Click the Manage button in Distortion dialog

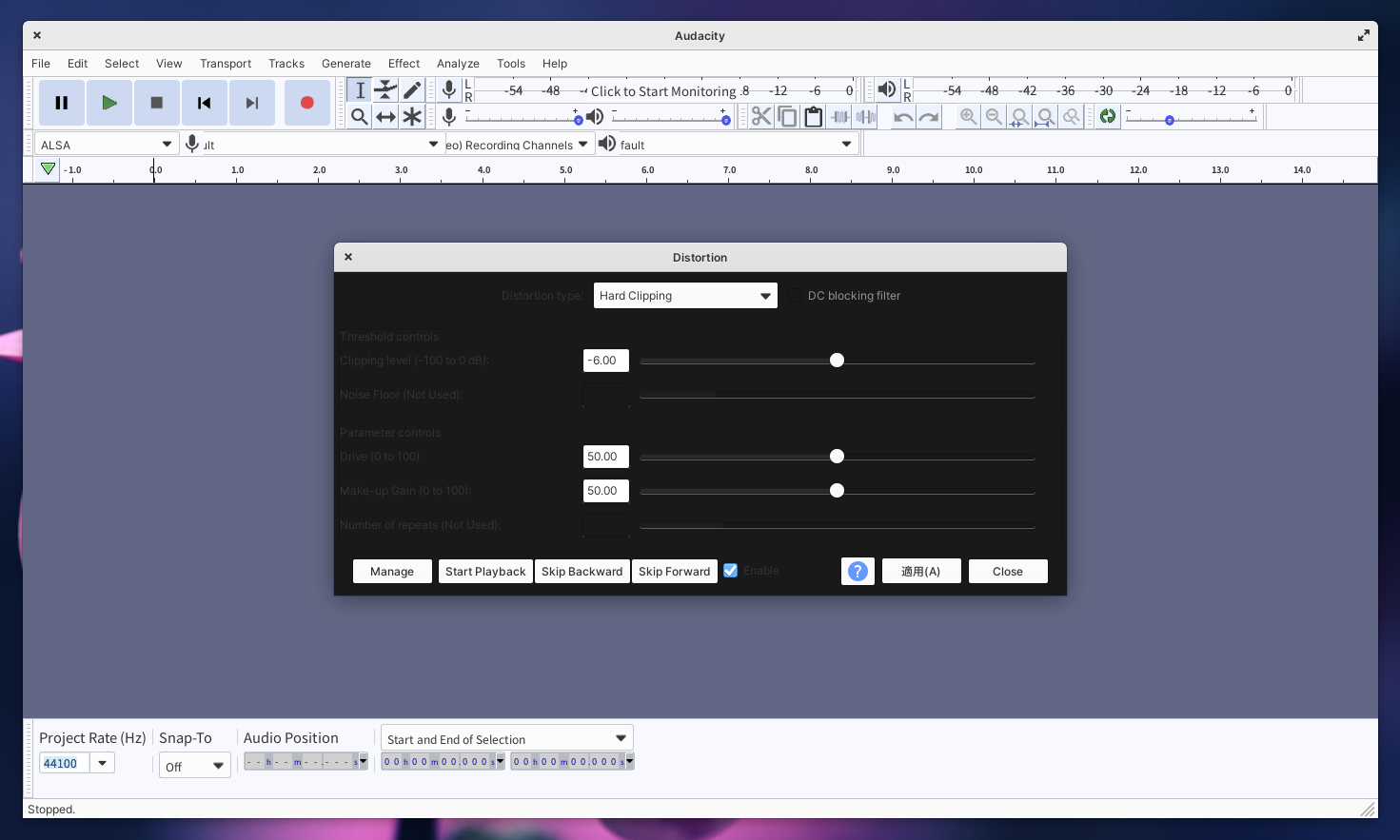click(392, 571)
